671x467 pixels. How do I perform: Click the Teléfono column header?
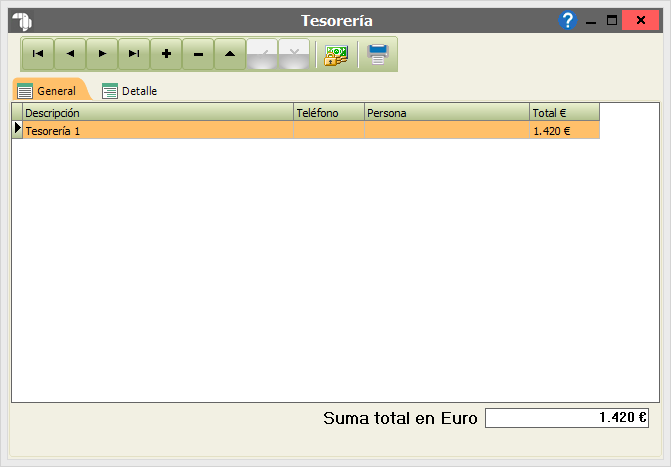coord(329,113)
